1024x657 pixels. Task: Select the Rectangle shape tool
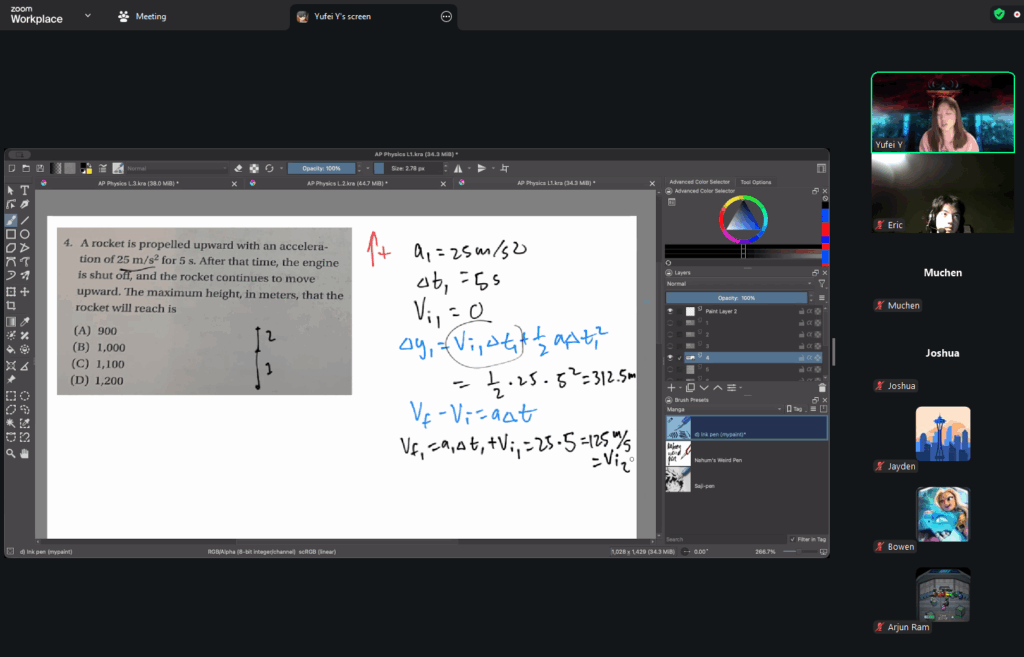(x=11, y=234)
